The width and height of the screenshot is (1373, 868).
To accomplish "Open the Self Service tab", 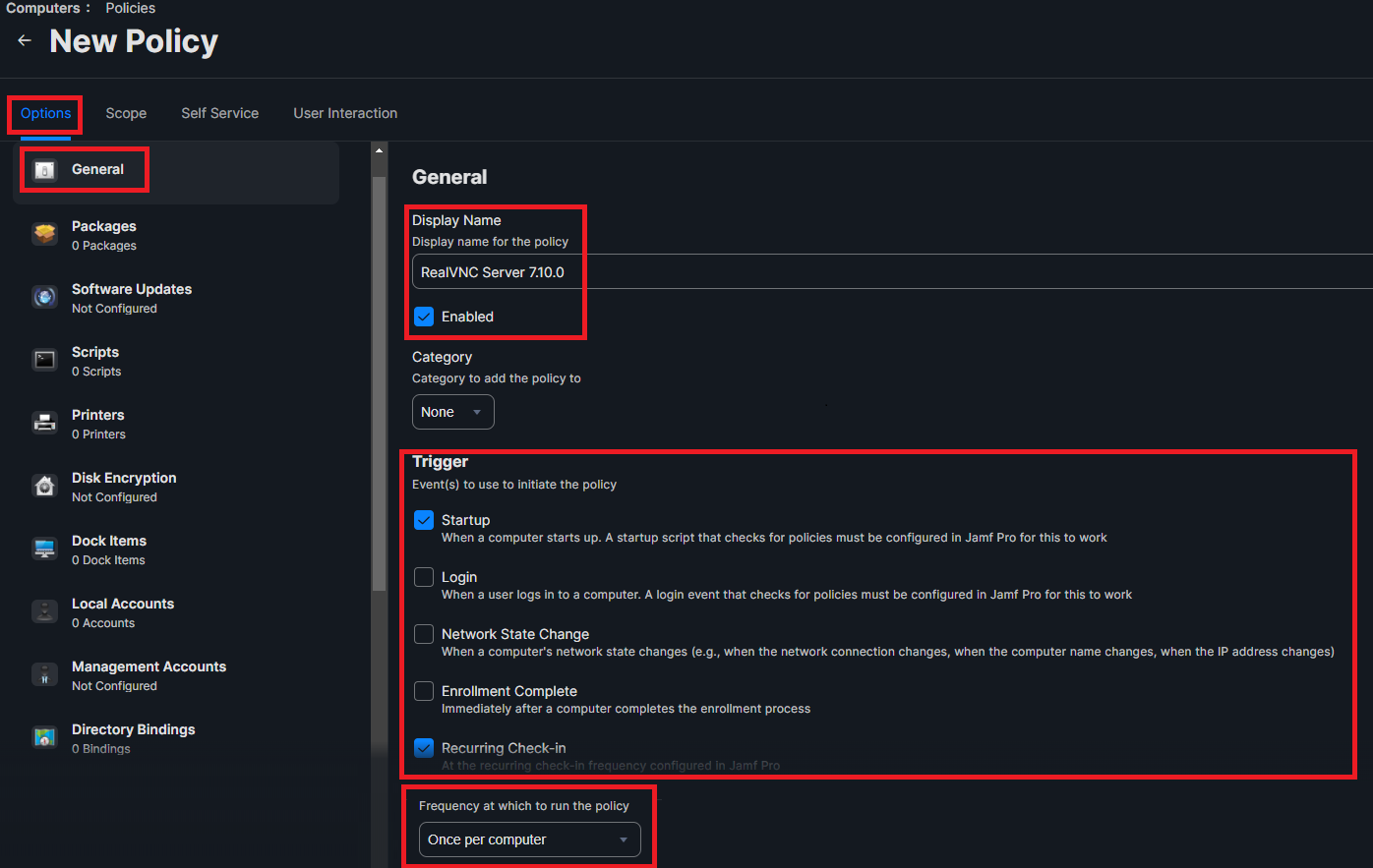I will [219, 113].
